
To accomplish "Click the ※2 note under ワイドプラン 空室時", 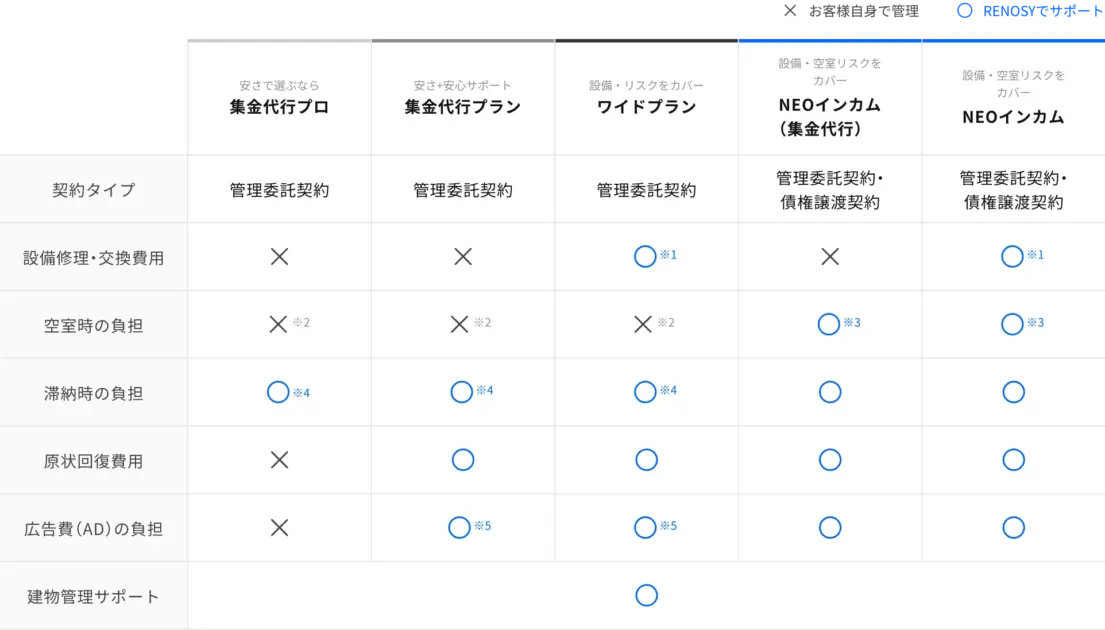I will pos(666,322).
